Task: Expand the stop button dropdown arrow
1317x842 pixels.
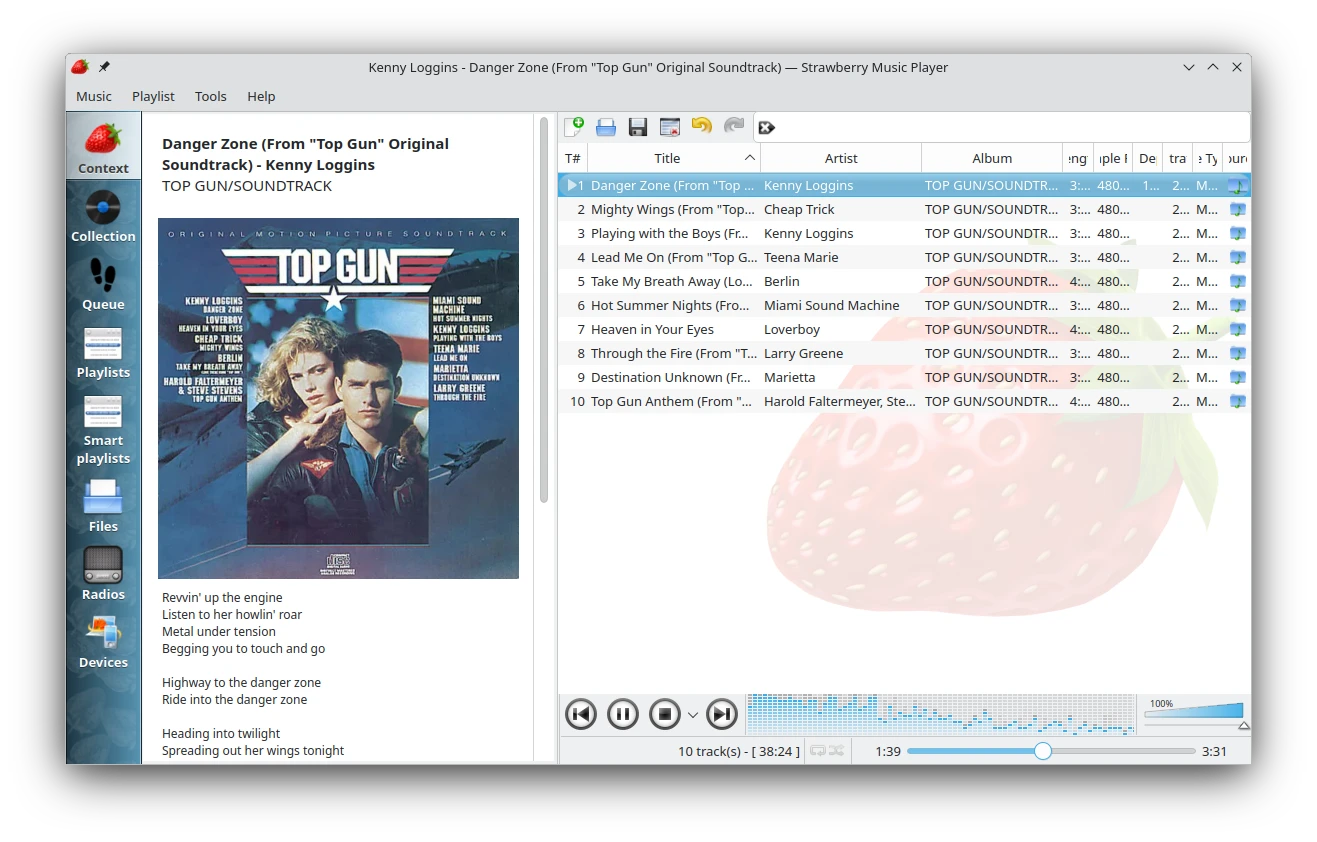Action: (x=693, y=715)
